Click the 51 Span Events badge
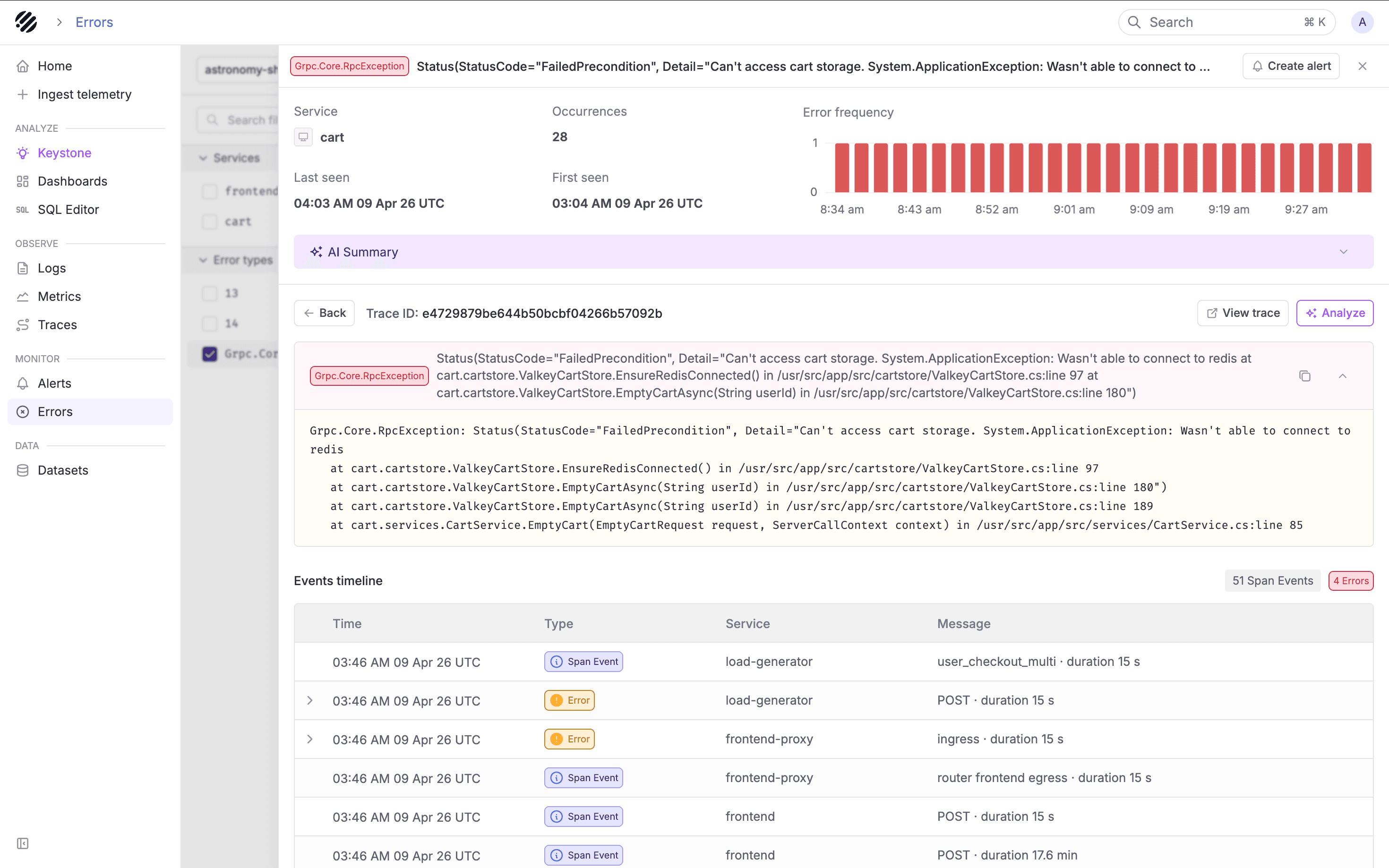The image size is (1389, 868). (x=1272, y=581)
